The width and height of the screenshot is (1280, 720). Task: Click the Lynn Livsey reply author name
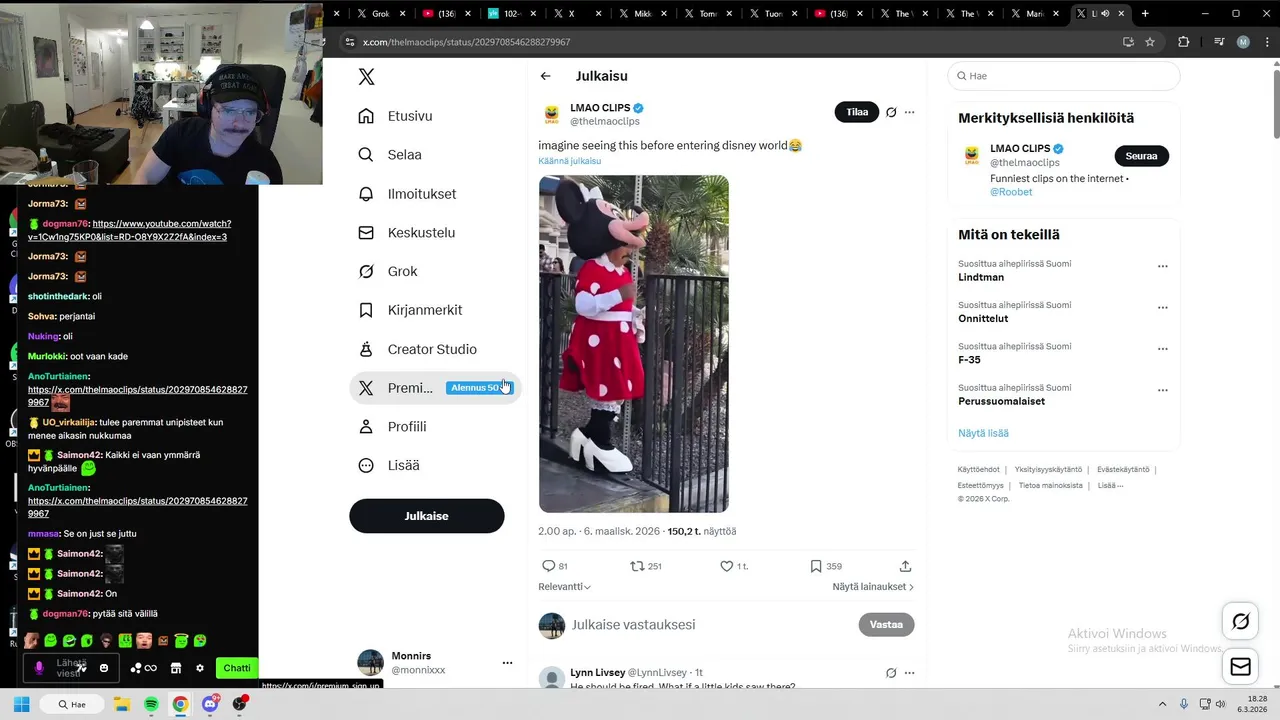point(597,673)
